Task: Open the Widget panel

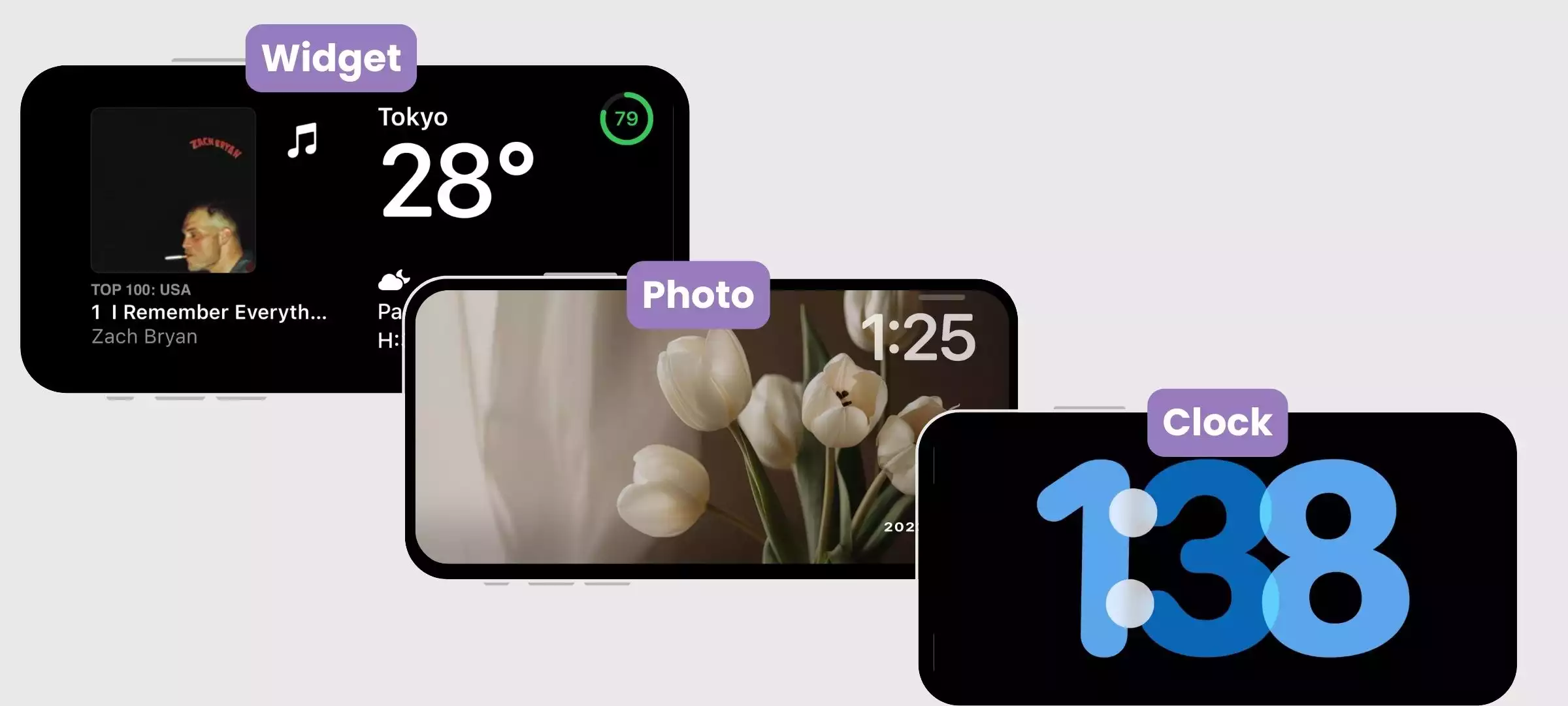Action: click(x=330, y=58)
